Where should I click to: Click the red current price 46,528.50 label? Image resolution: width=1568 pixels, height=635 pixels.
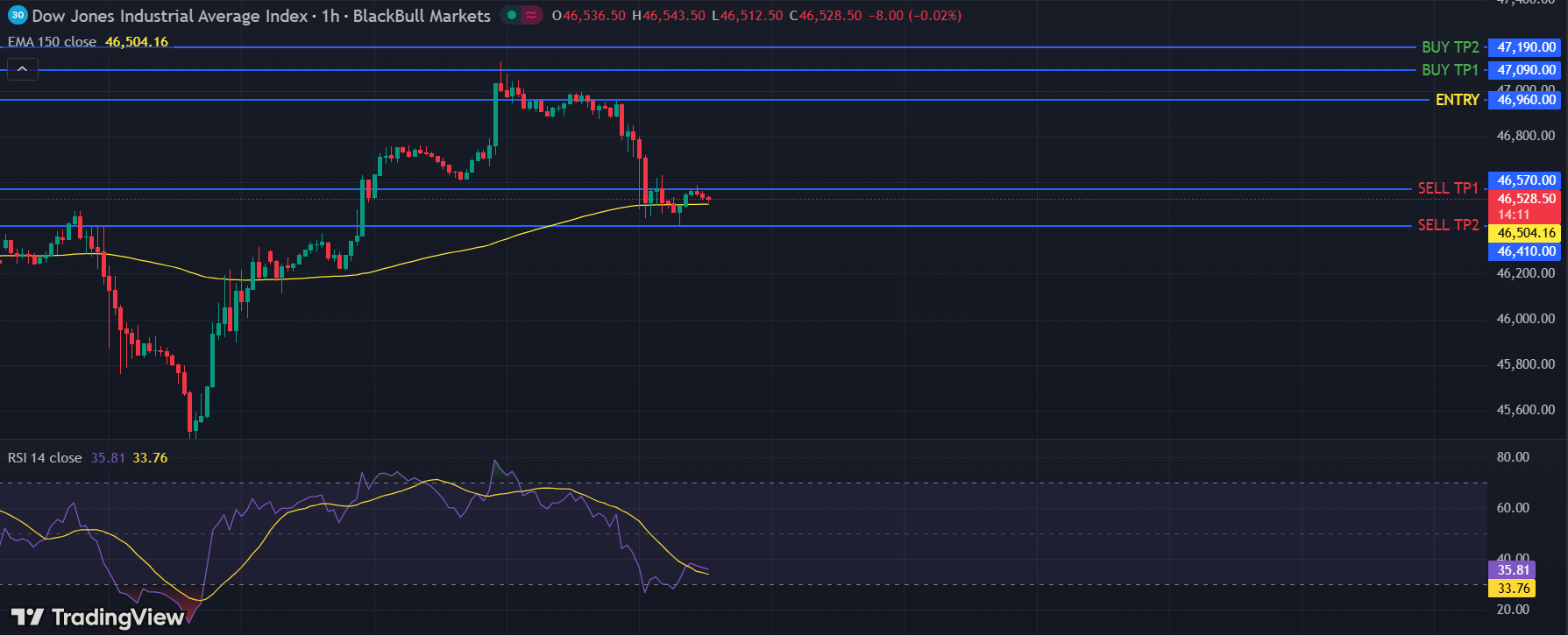1526,200
